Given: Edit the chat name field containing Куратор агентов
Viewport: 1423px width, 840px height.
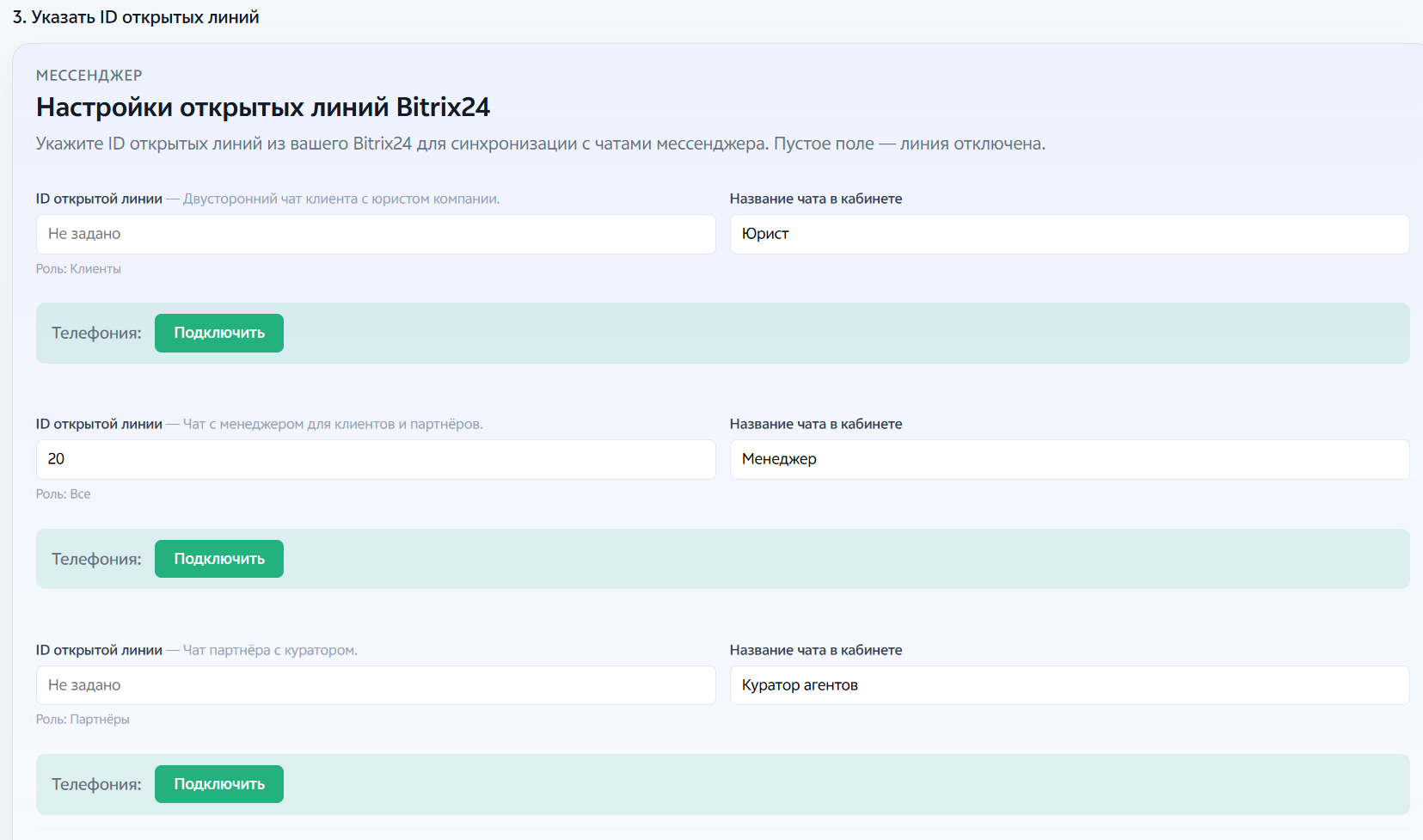Looking at the screenshot, I should (1070, 685).
